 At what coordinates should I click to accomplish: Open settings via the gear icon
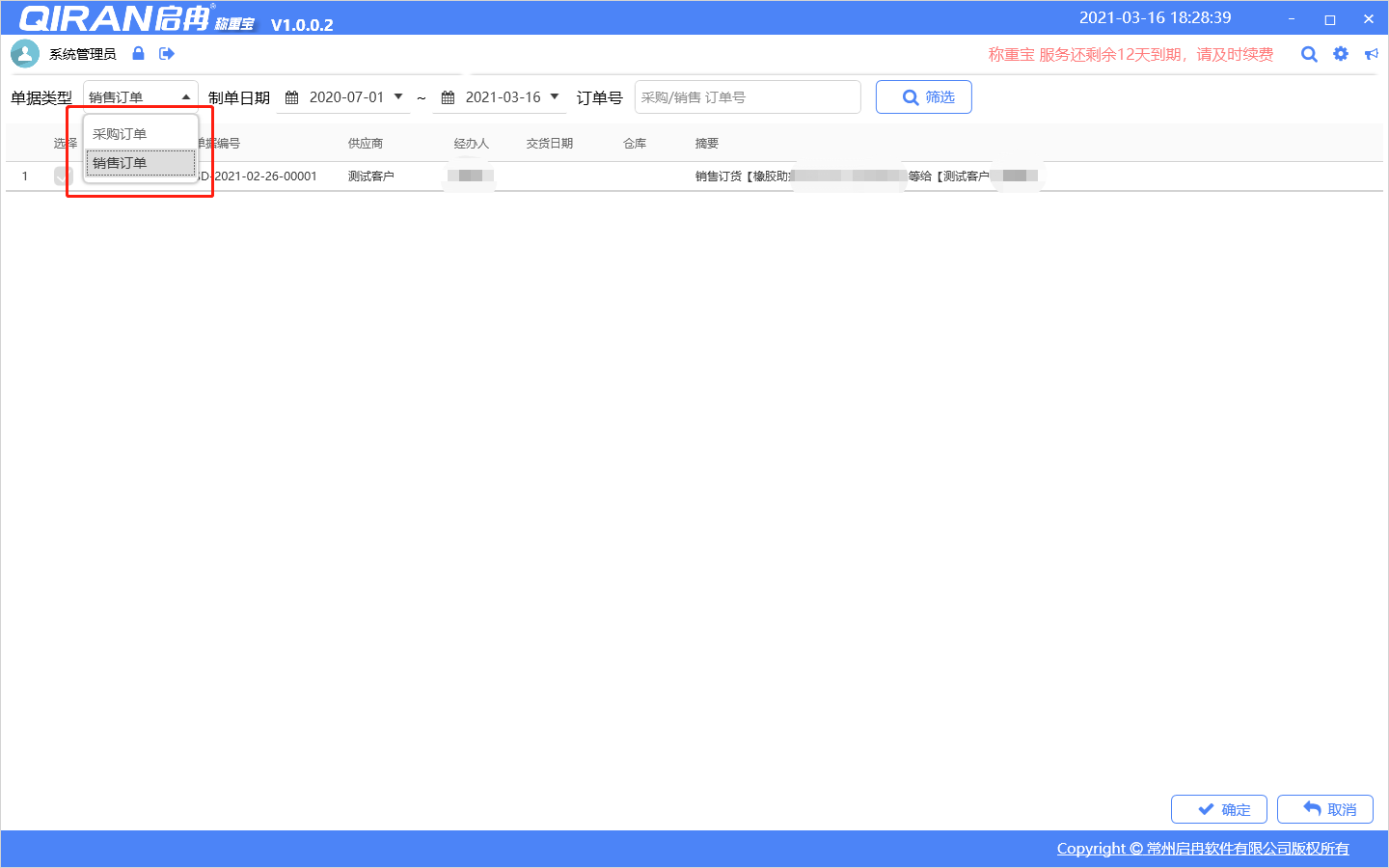[1341, 54]
